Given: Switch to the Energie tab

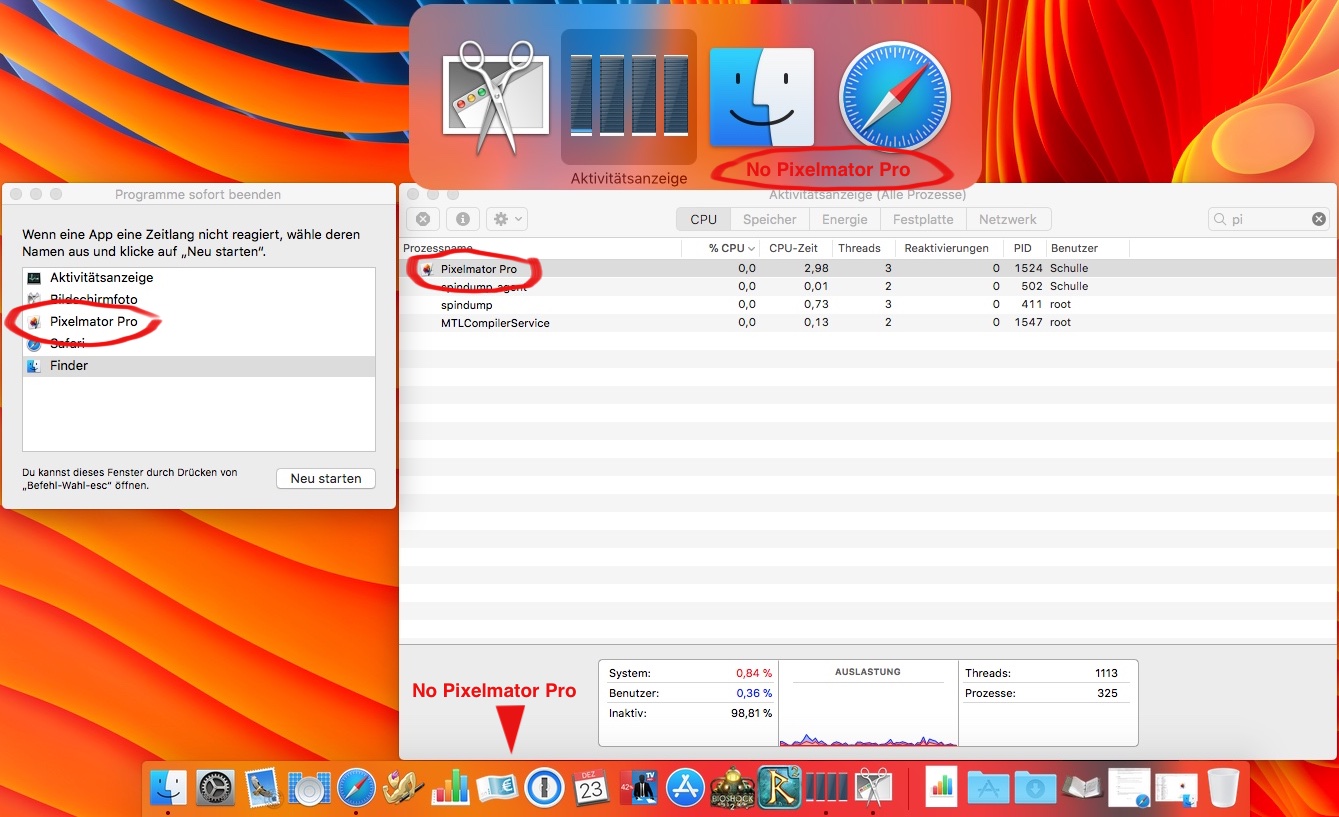Looking at the screenshot, I should click(845, 219).
